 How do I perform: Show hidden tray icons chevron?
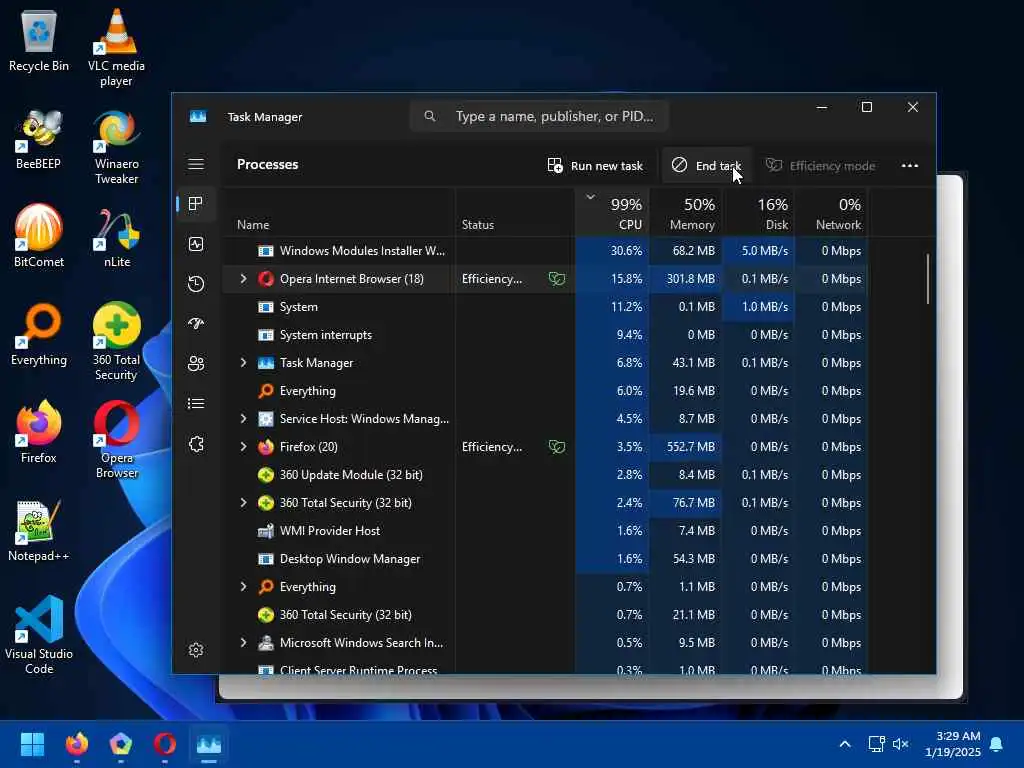point(844,744)
